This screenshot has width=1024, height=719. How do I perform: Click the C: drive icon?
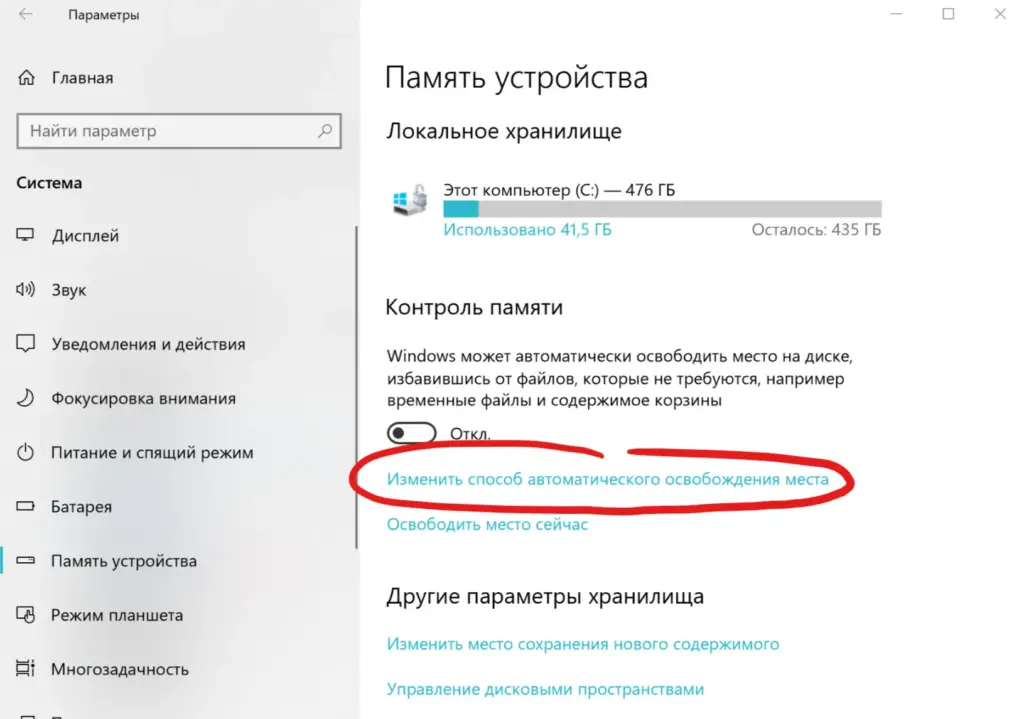[x=410, y=200]
